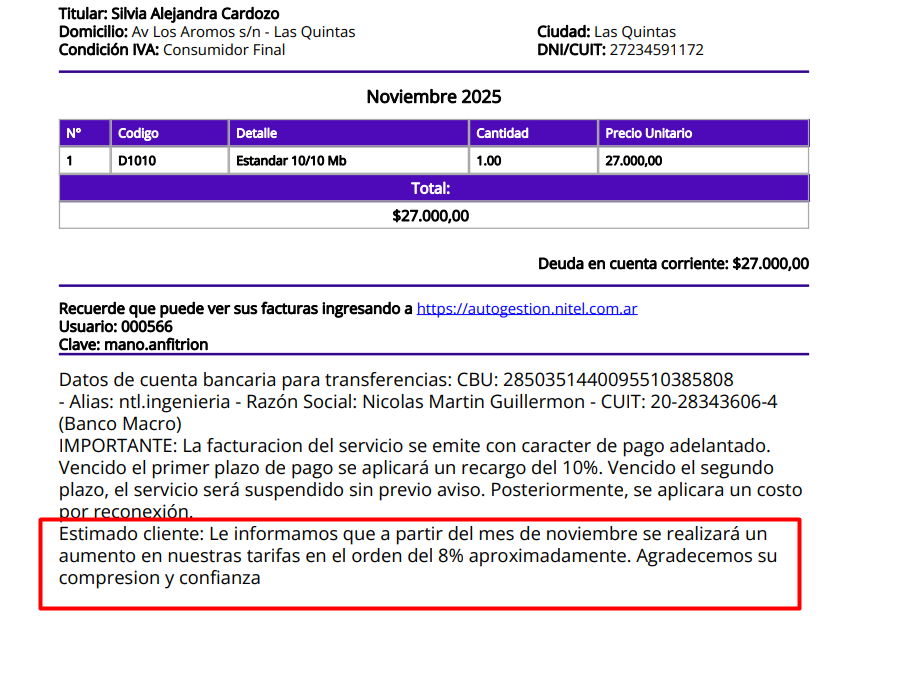
Task: Open the autogestion.nitel.com.ar link
Action: click(x=527, y=309)
